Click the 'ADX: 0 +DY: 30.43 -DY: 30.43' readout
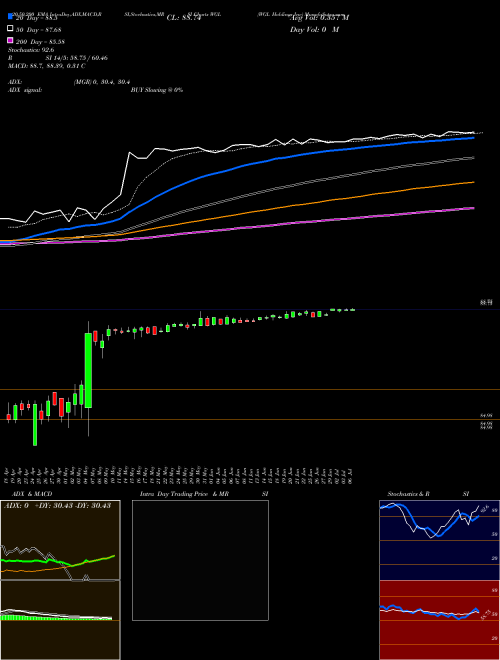 [x=58, y=505]
